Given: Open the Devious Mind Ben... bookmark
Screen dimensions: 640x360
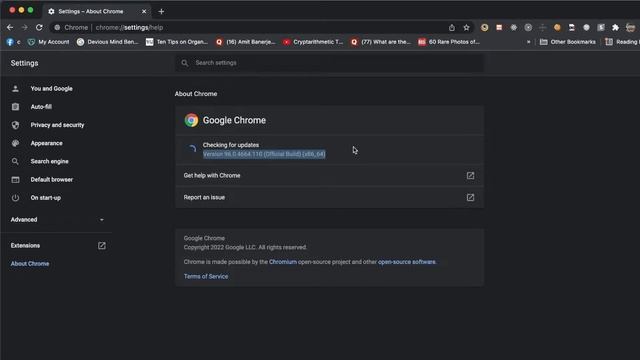Looking at the screenshot, I should pos(108,42).
